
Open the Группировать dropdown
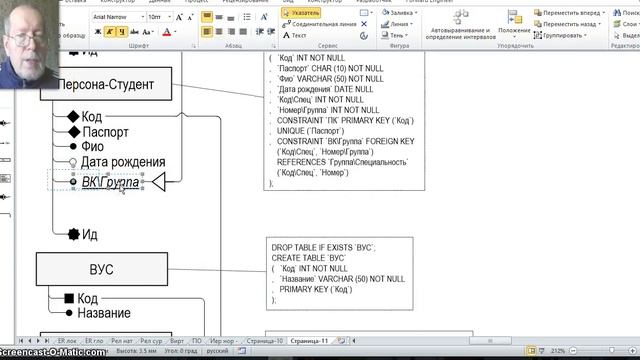point(560,35)
